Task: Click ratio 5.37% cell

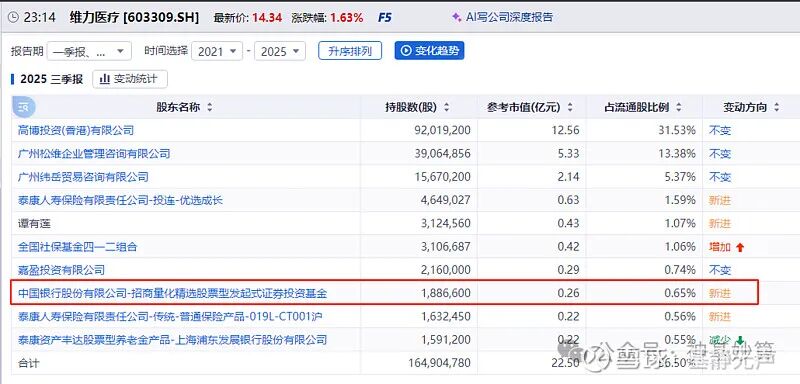Action: (x=680, y=177)
